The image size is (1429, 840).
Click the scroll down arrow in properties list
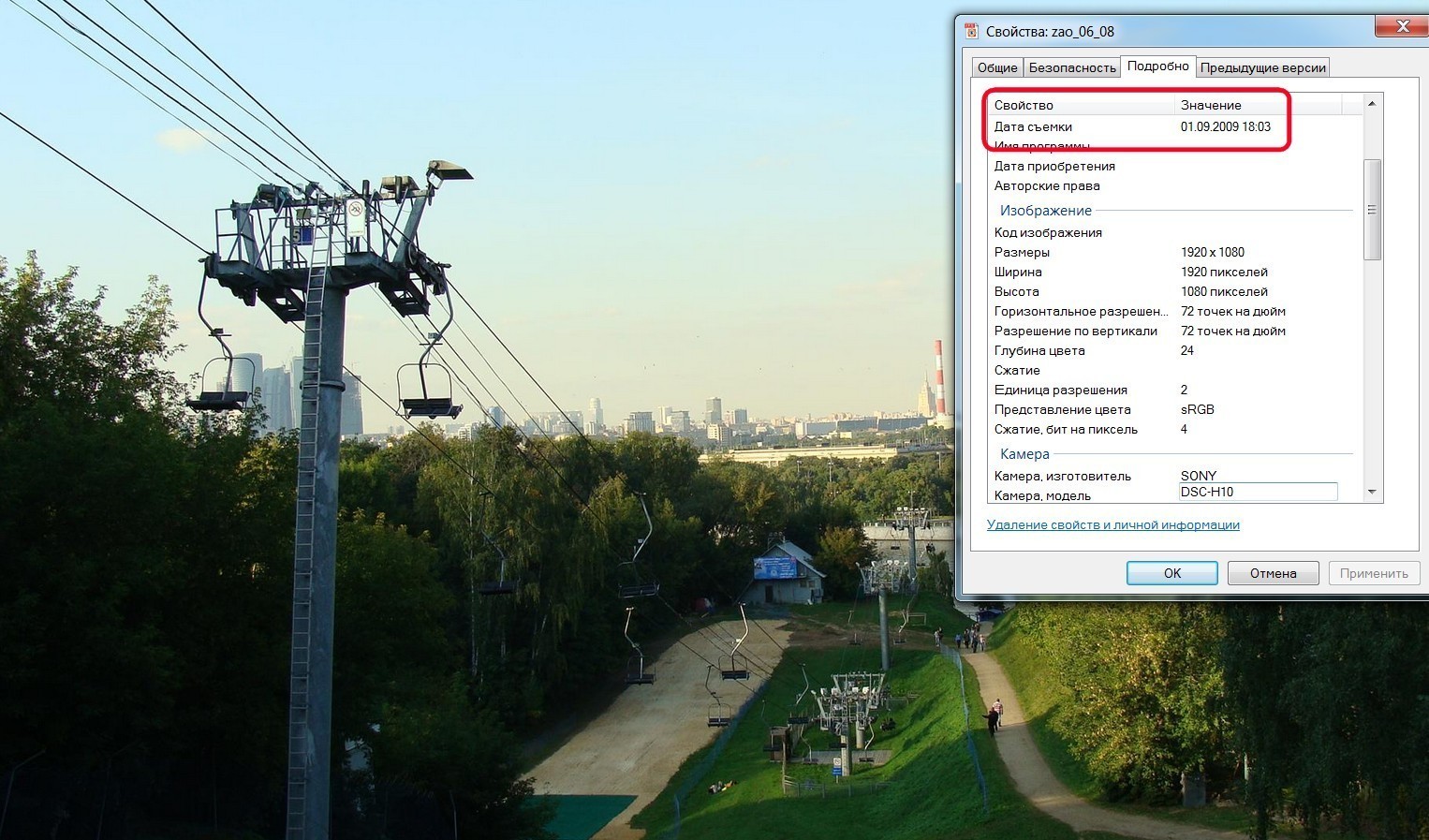click(1372, 492)
